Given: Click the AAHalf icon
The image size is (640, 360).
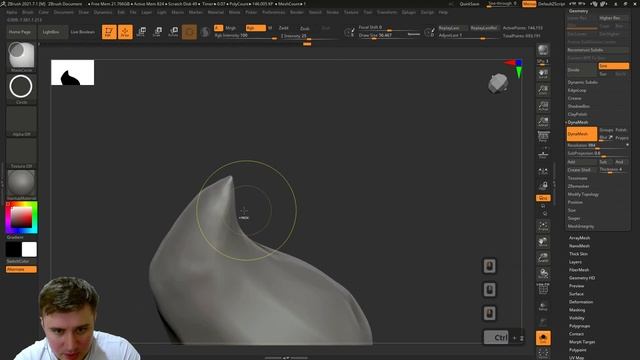Looking at the screenshot, I should click(543, 122).
